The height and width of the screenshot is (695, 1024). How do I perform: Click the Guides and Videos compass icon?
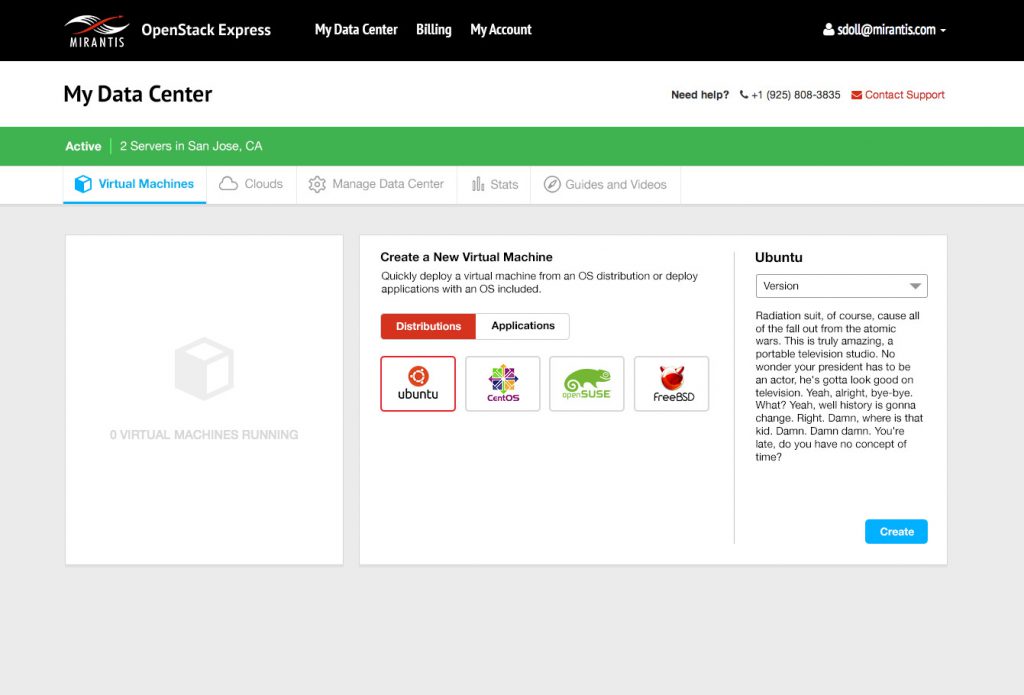(x=552, y=184)
